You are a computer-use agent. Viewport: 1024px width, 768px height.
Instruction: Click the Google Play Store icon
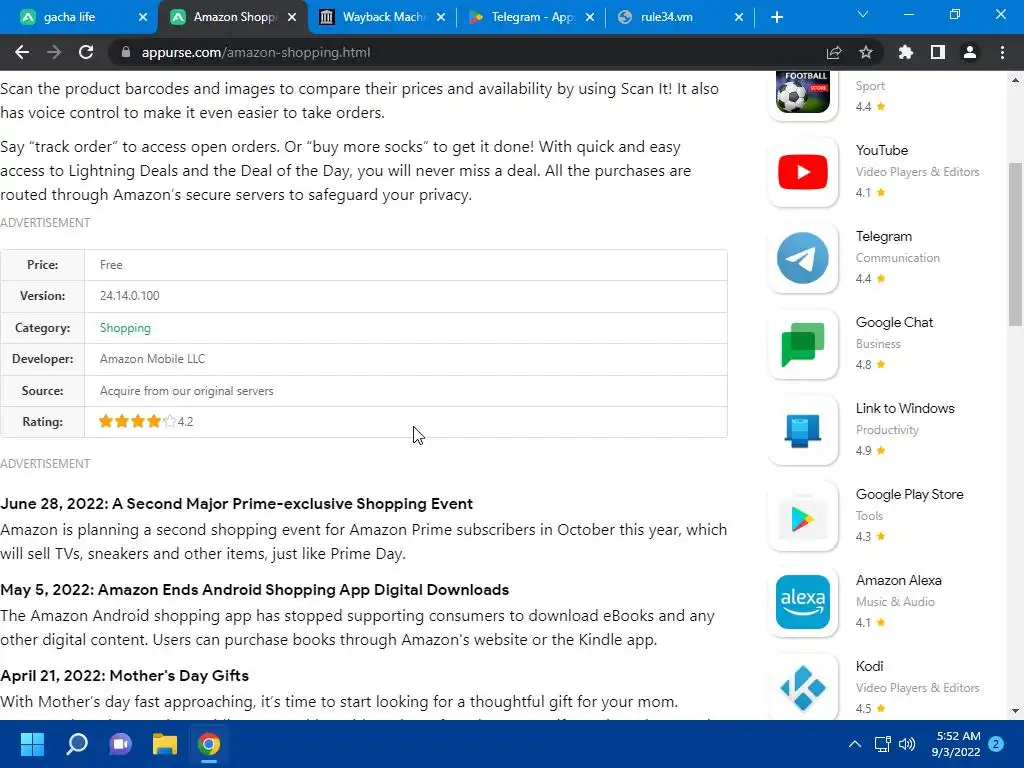[803, 517]
